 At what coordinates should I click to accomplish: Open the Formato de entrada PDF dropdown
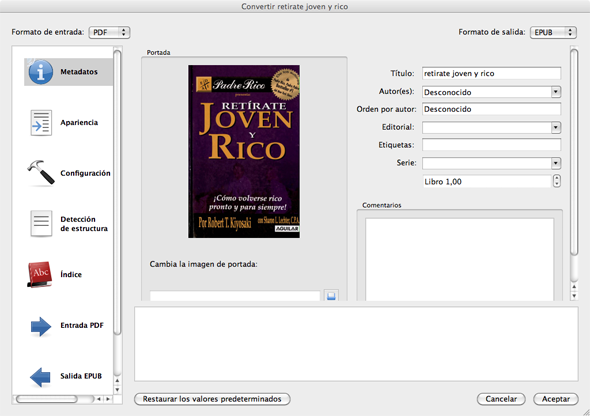click(x=109, y=32)
